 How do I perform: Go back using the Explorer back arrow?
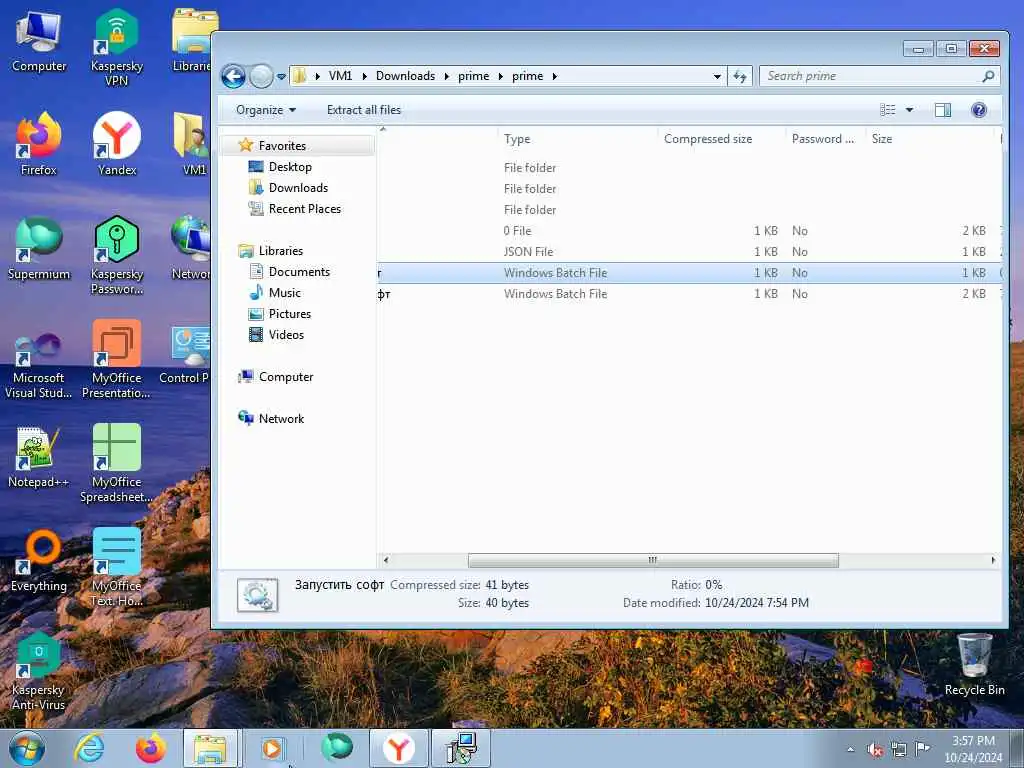[233, 76]
